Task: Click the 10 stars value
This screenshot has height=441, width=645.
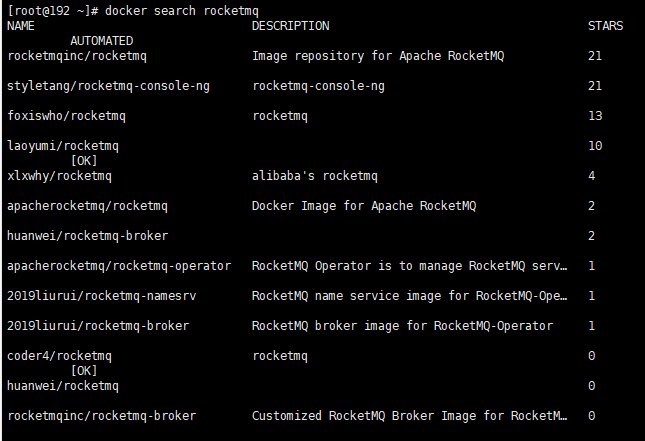Action: (x=595, y=146)
